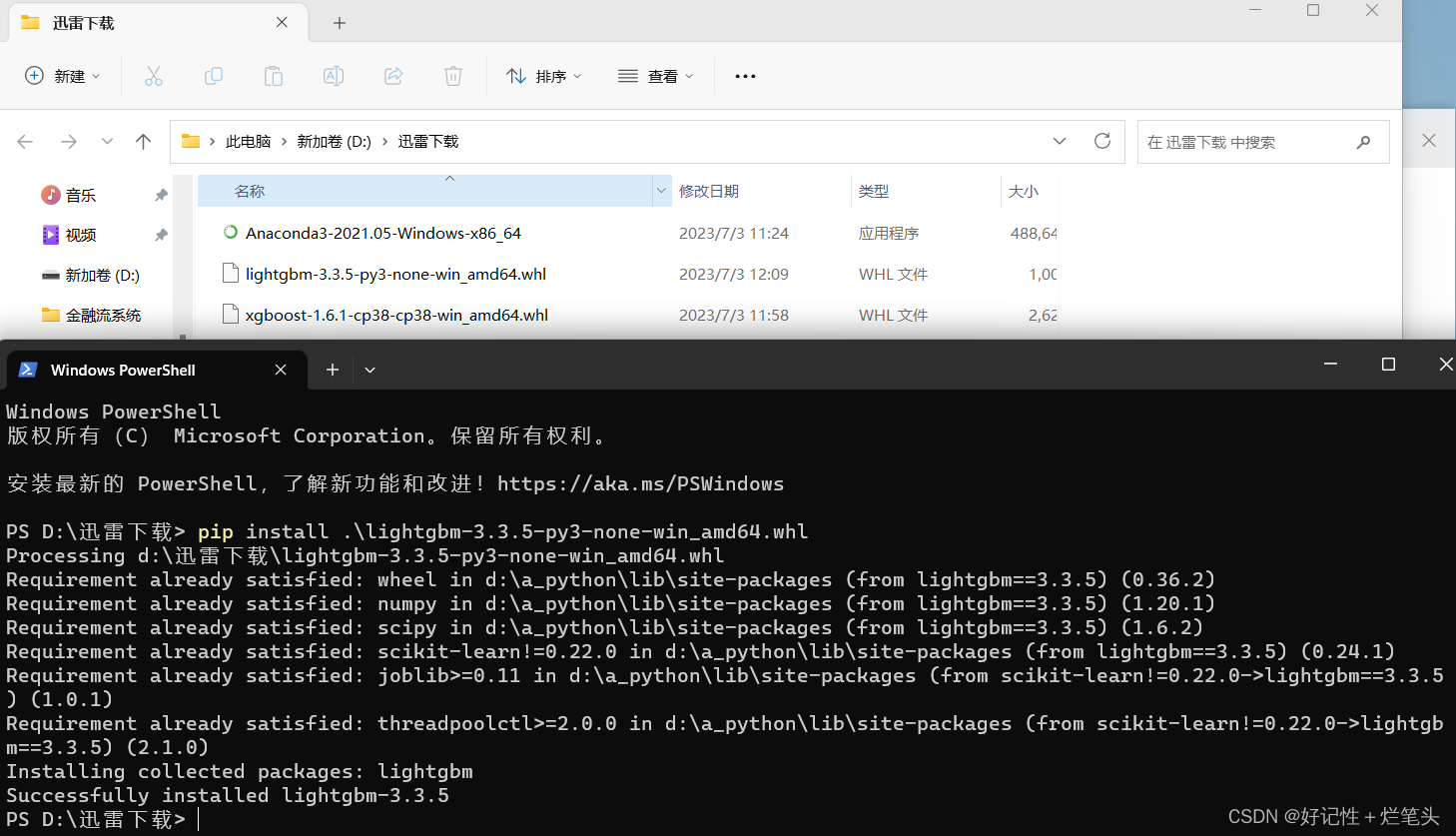Select 视频 in the navigation pane

click(x=81, y=235)
